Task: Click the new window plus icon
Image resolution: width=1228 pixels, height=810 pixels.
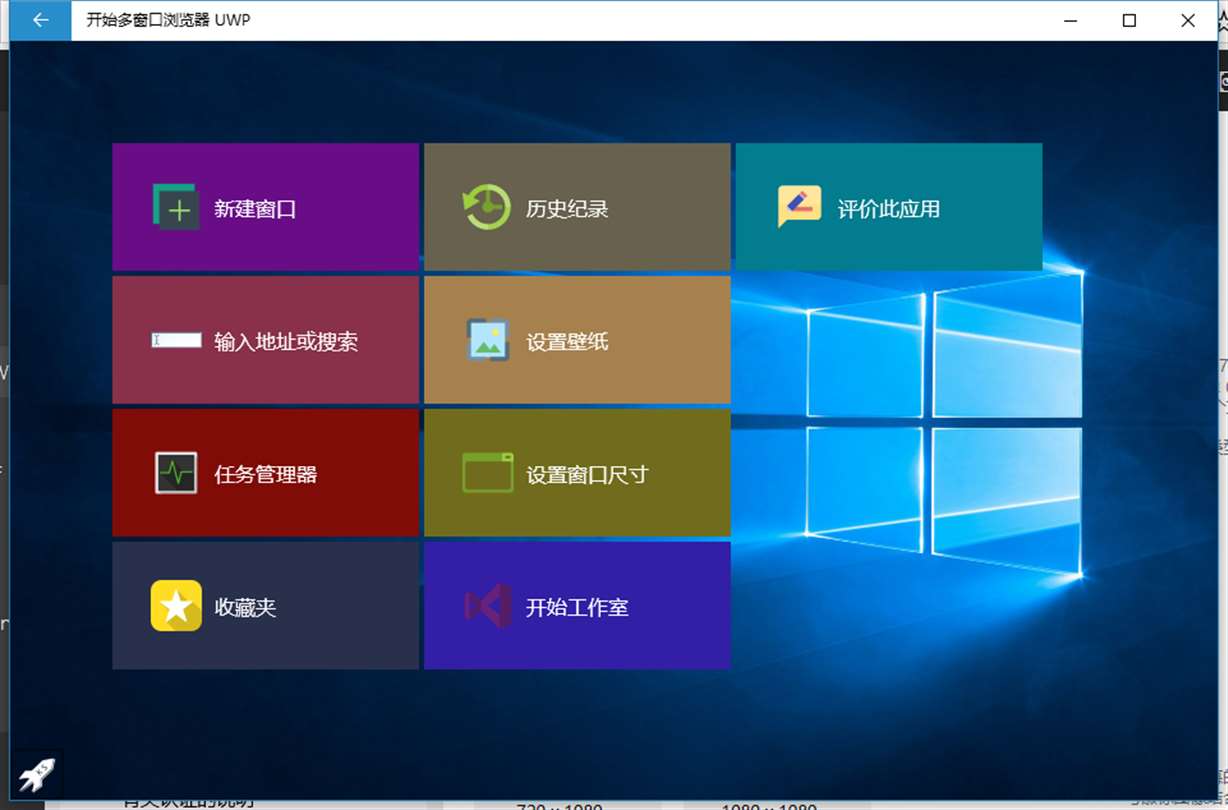Action: (176, 207)
